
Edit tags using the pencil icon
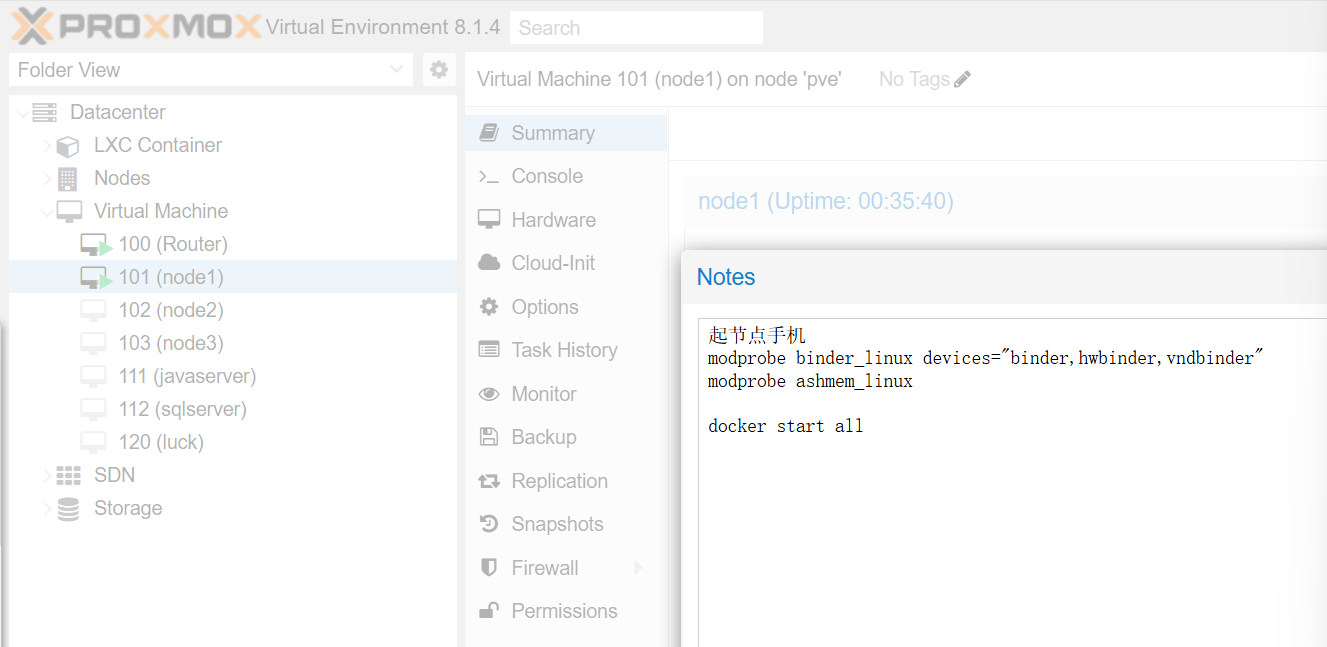(963, 79)
